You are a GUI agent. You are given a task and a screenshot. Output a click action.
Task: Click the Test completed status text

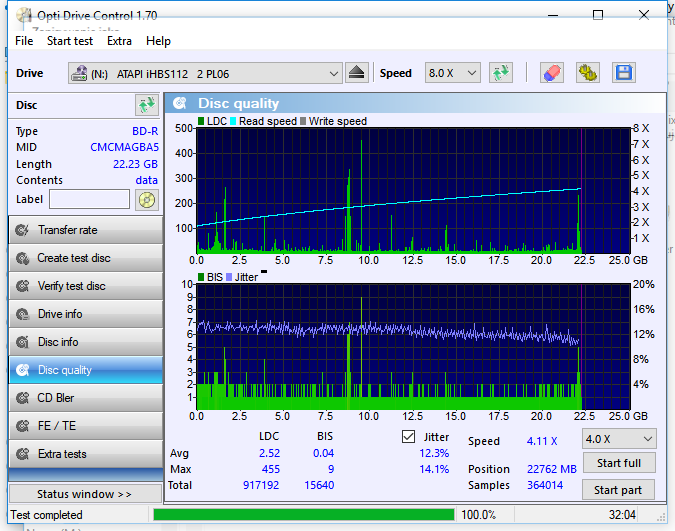pyautogui.click(x=46, y=515)
